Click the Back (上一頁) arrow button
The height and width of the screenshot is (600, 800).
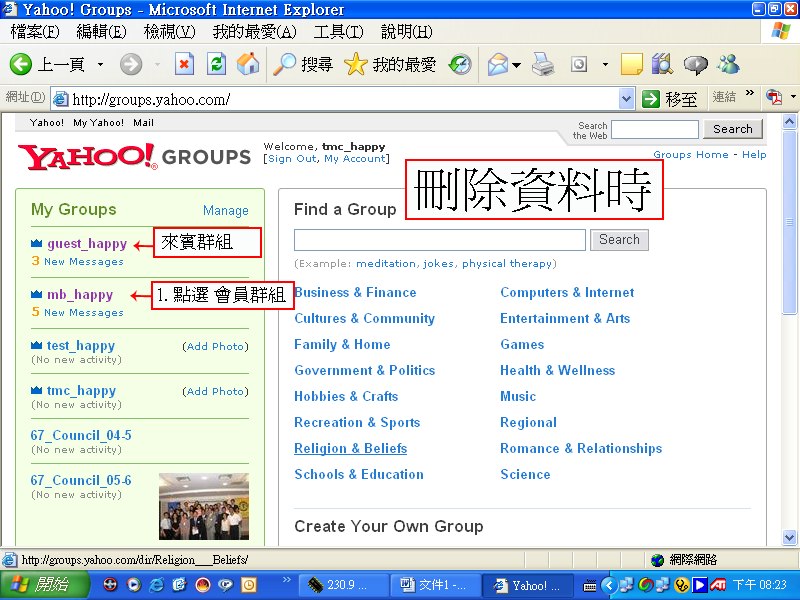pyautogui.click(x=47, y=65)
